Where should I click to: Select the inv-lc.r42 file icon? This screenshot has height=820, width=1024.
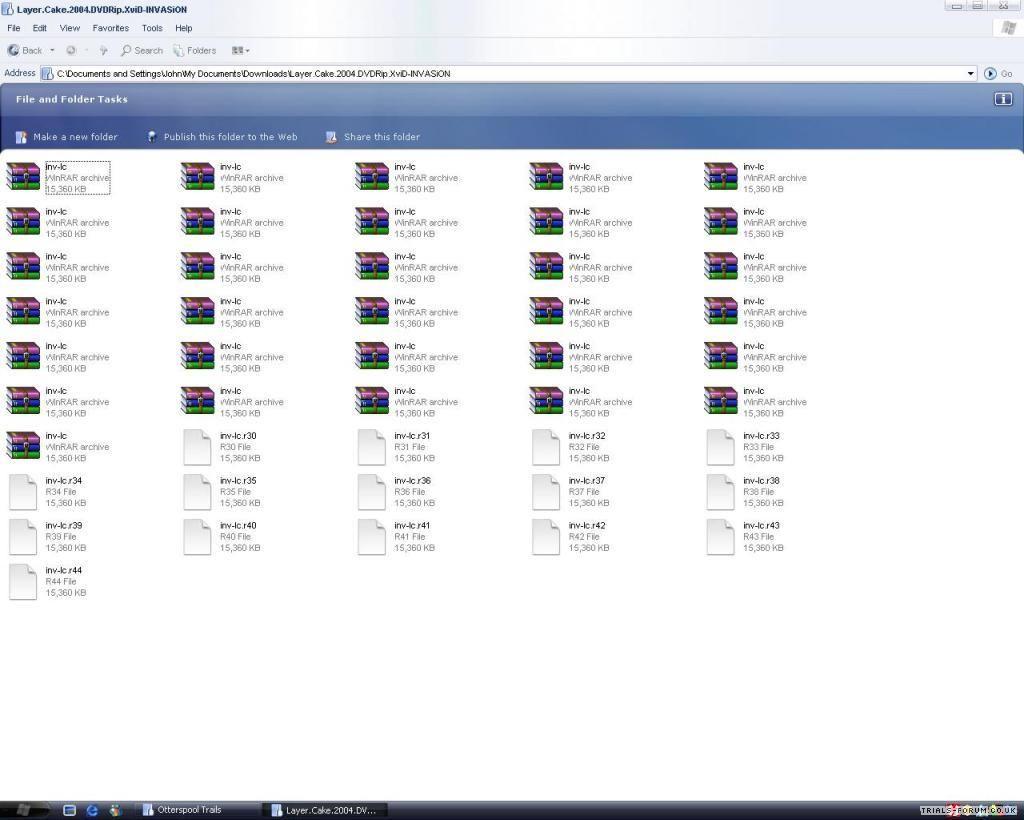[x=546, y=537]
